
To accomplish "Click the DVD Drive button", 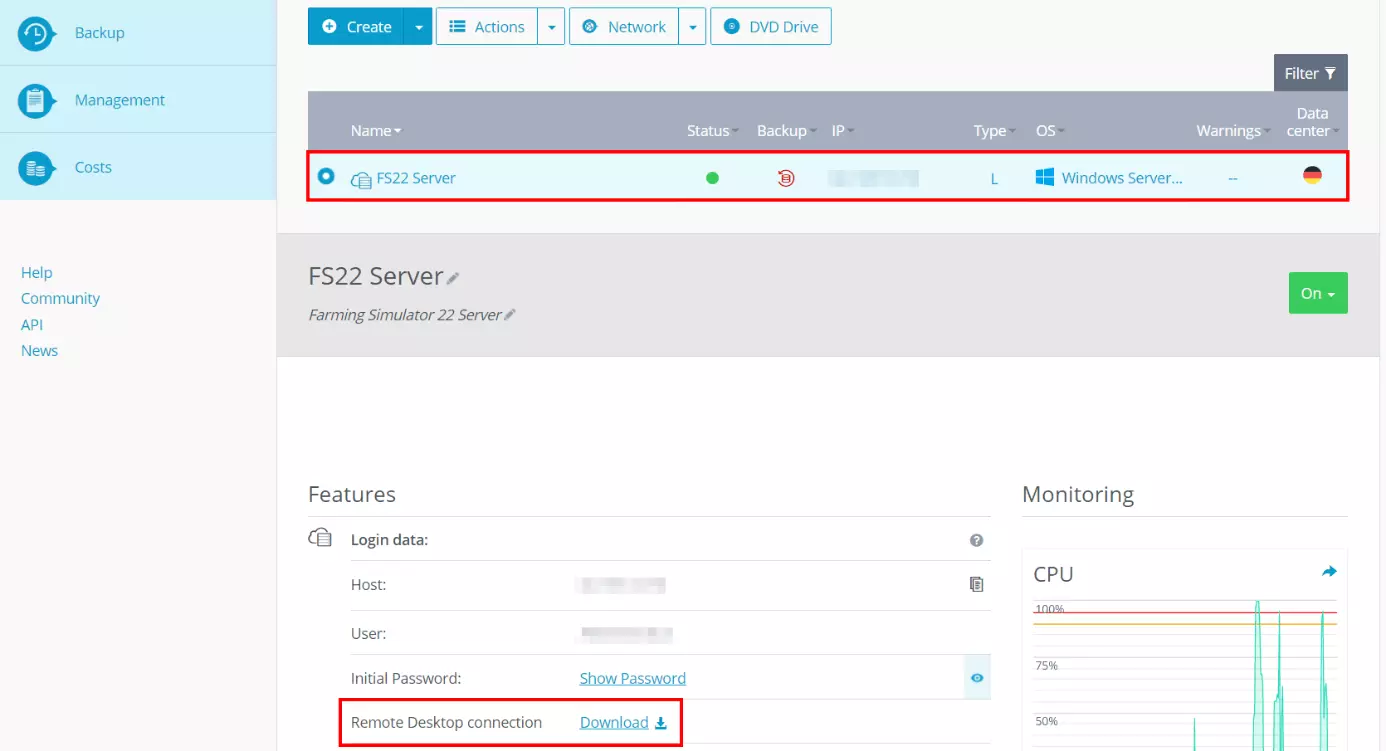I will [771, 27].
